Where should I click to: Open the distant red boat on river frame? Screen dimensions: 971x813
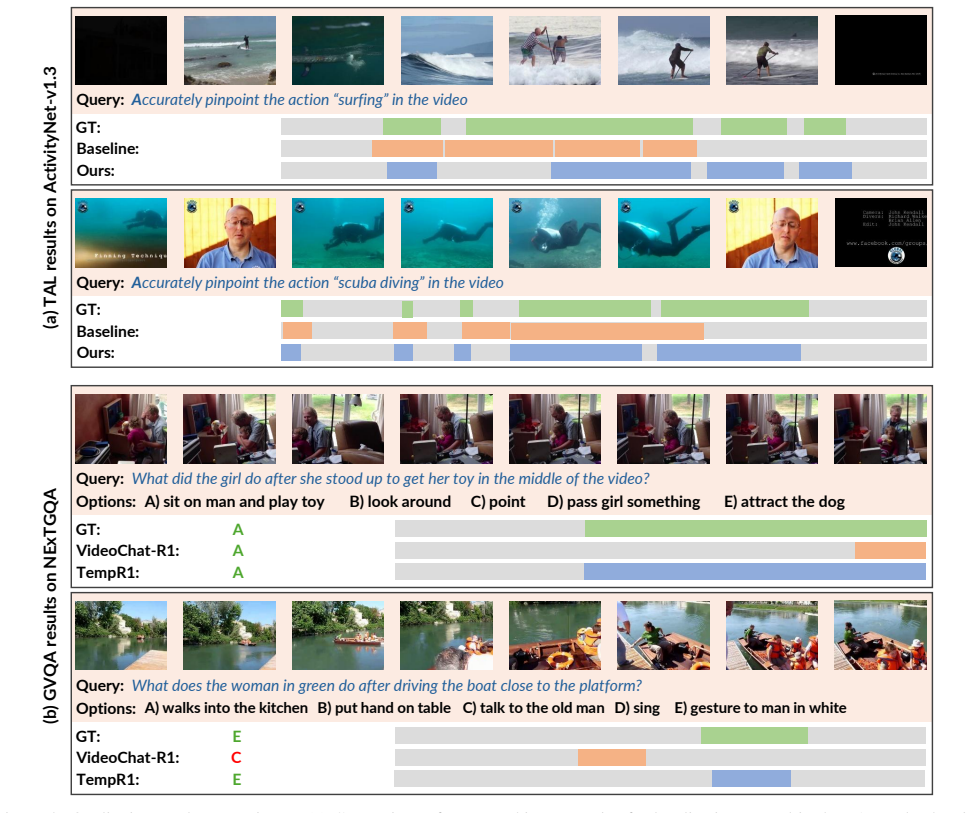[338, 635]
